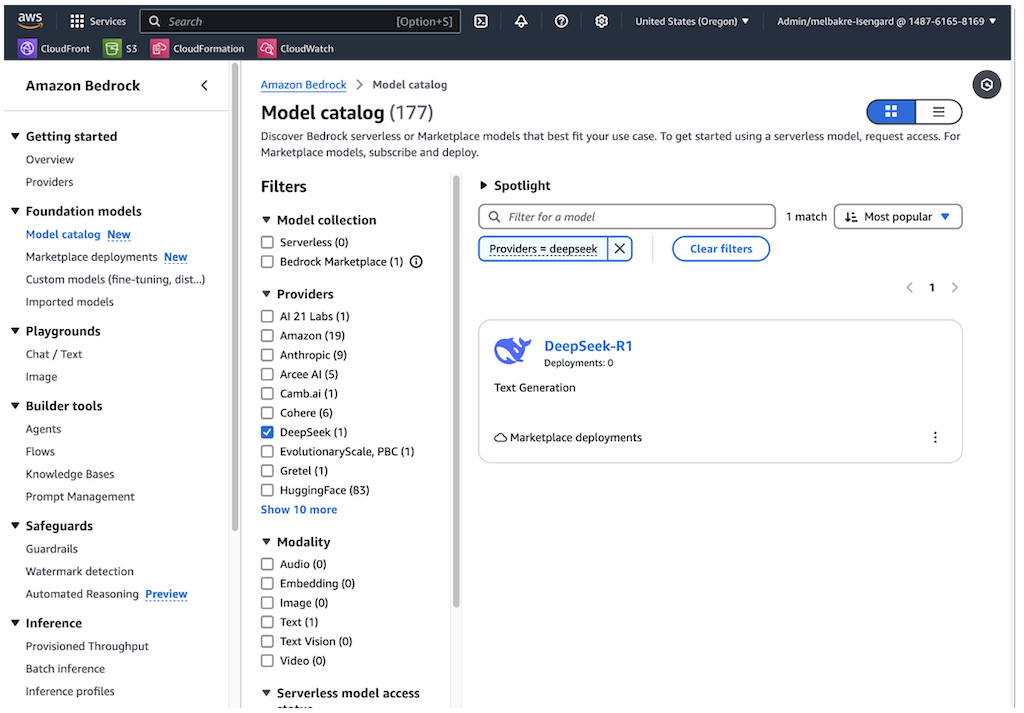
Task: Click the Show 10 more providers link
Action: (x=299, y=510)
